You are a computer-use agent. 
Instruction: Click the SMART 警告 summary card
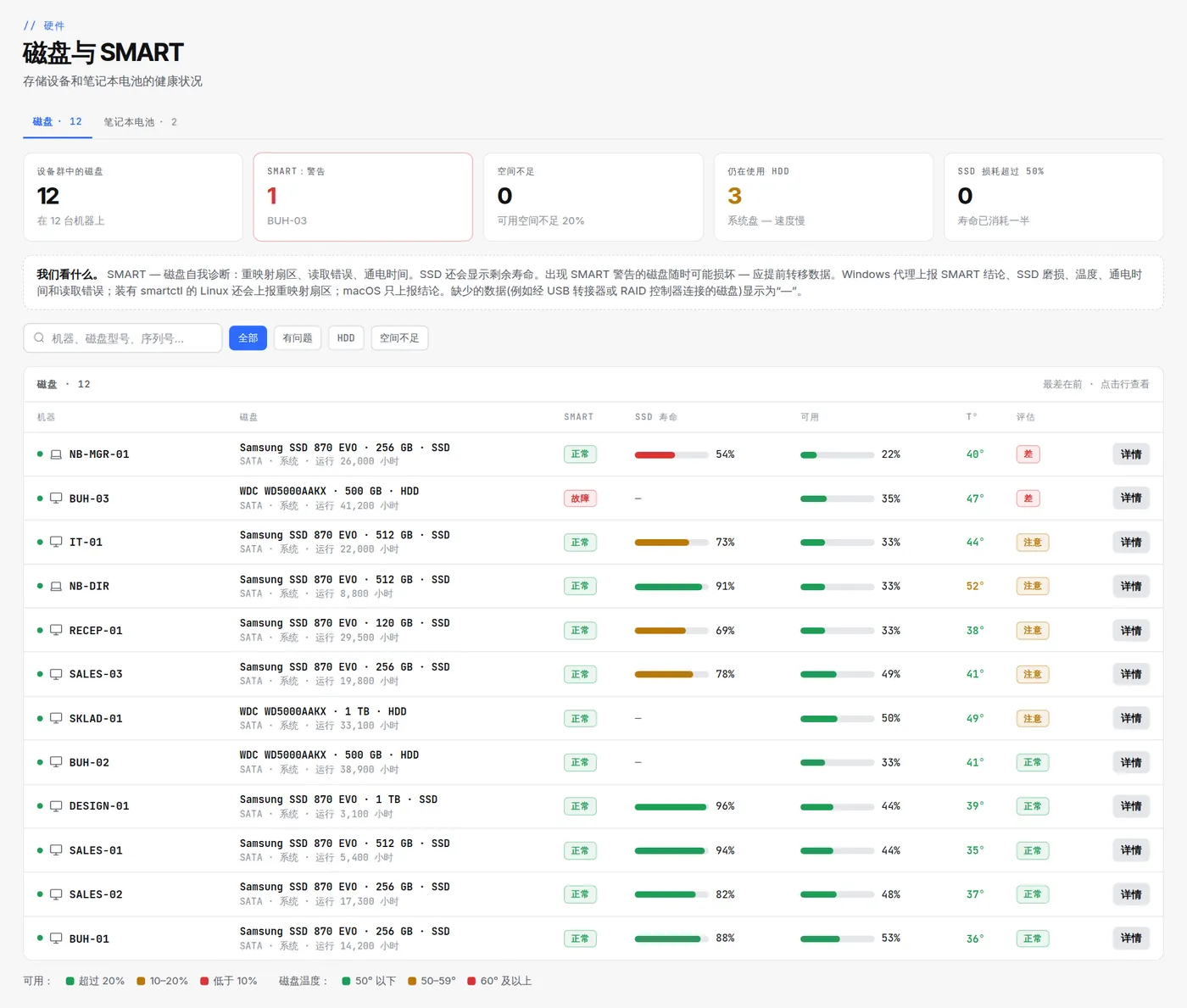pos(363,197)
